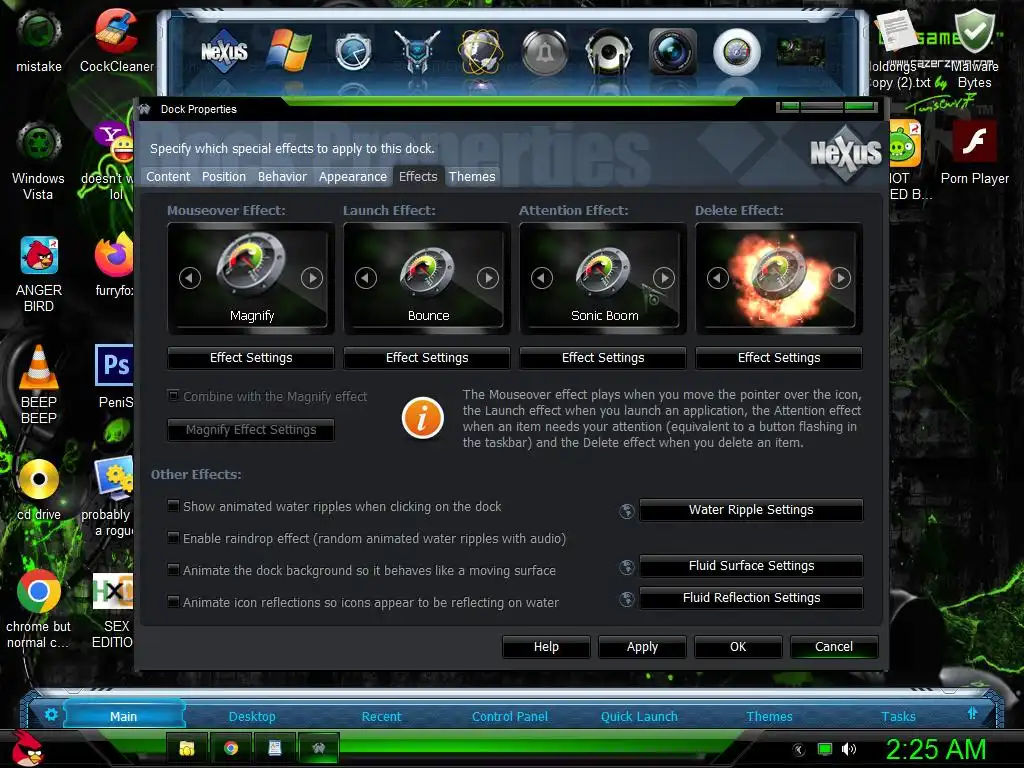Expand hidden tray icons arrow
This screenshot has width=1024, height=768.
click(x=799, y=750)
